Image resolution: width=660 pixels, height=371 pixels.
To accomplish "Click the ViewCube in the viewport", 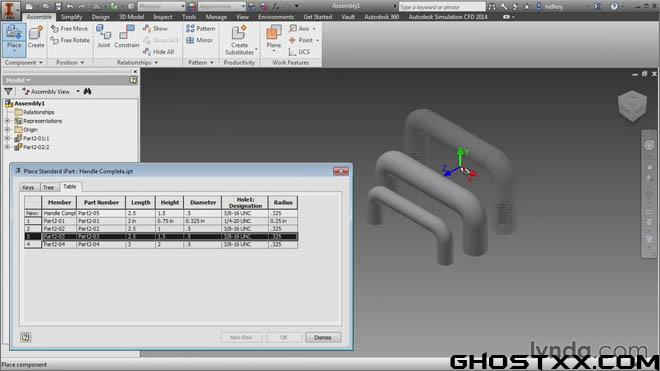I will coord(632,105).
